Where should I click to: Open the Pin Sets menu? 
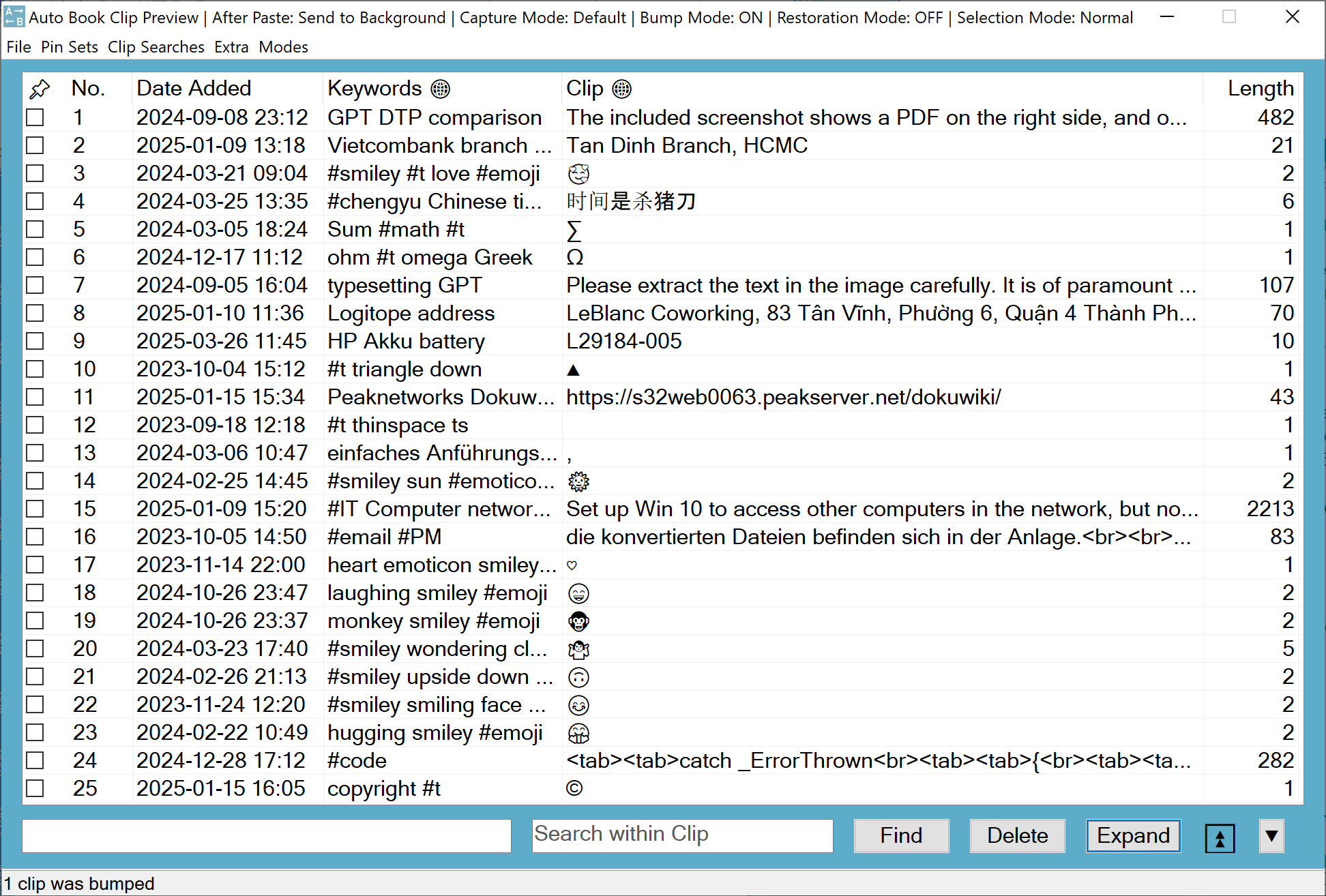[69, 47]
